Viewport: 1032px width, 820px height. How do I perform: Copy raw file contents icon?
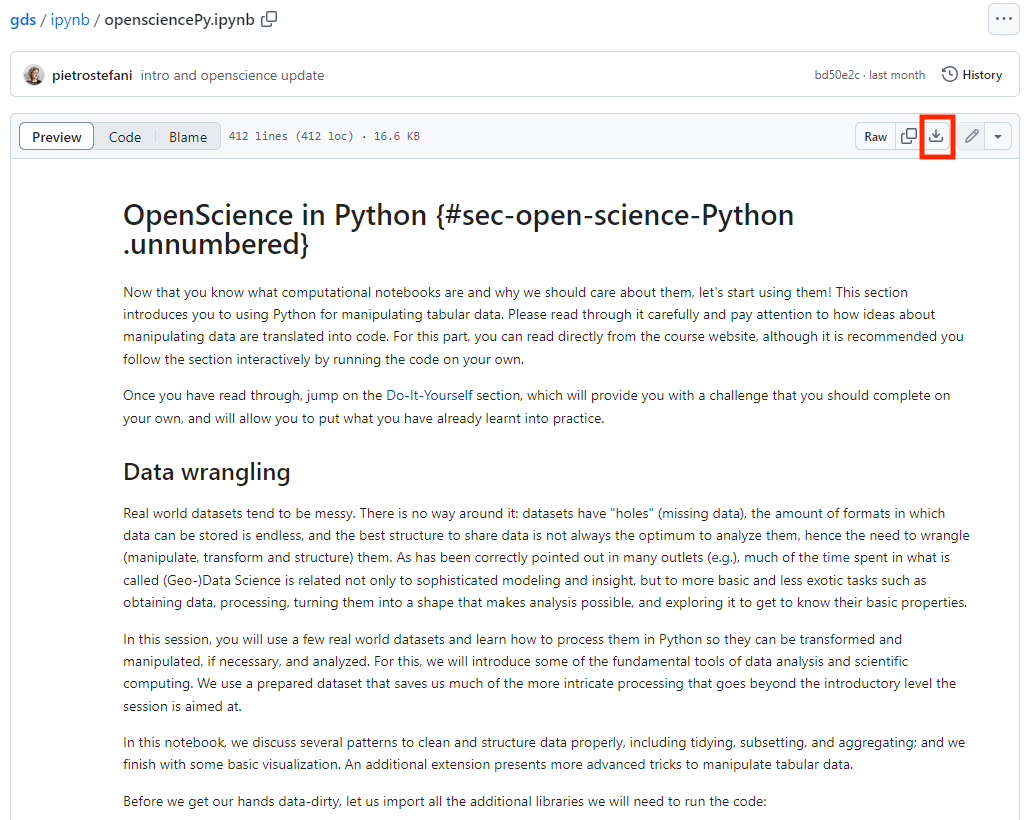click(x=908, y=136)
